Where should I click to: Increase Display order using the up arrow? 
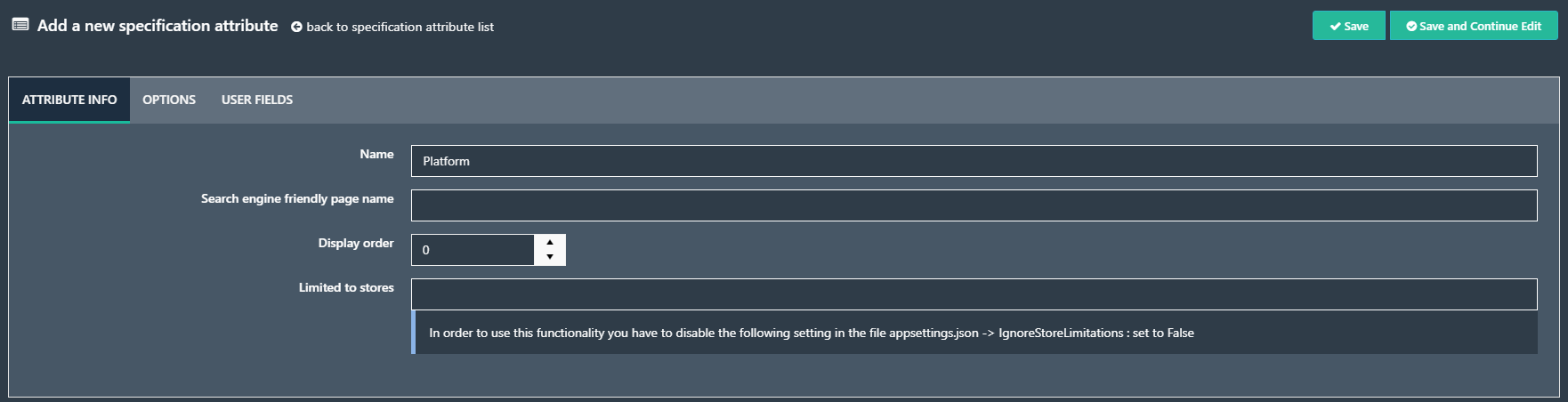click(x=550, y=242)
